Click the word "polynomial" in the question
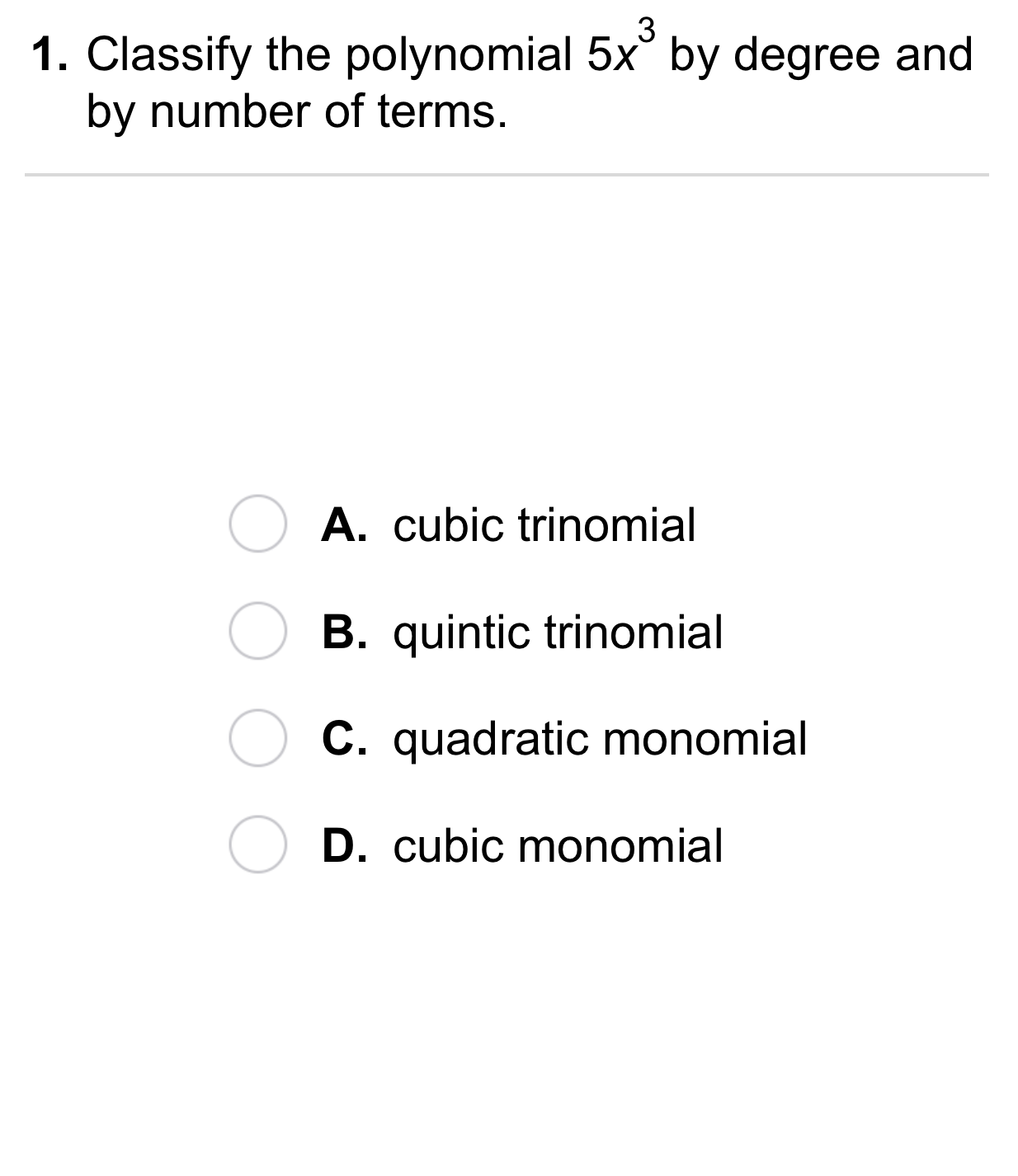This screenshot has height=1176, width=1018. coord(459,55)
